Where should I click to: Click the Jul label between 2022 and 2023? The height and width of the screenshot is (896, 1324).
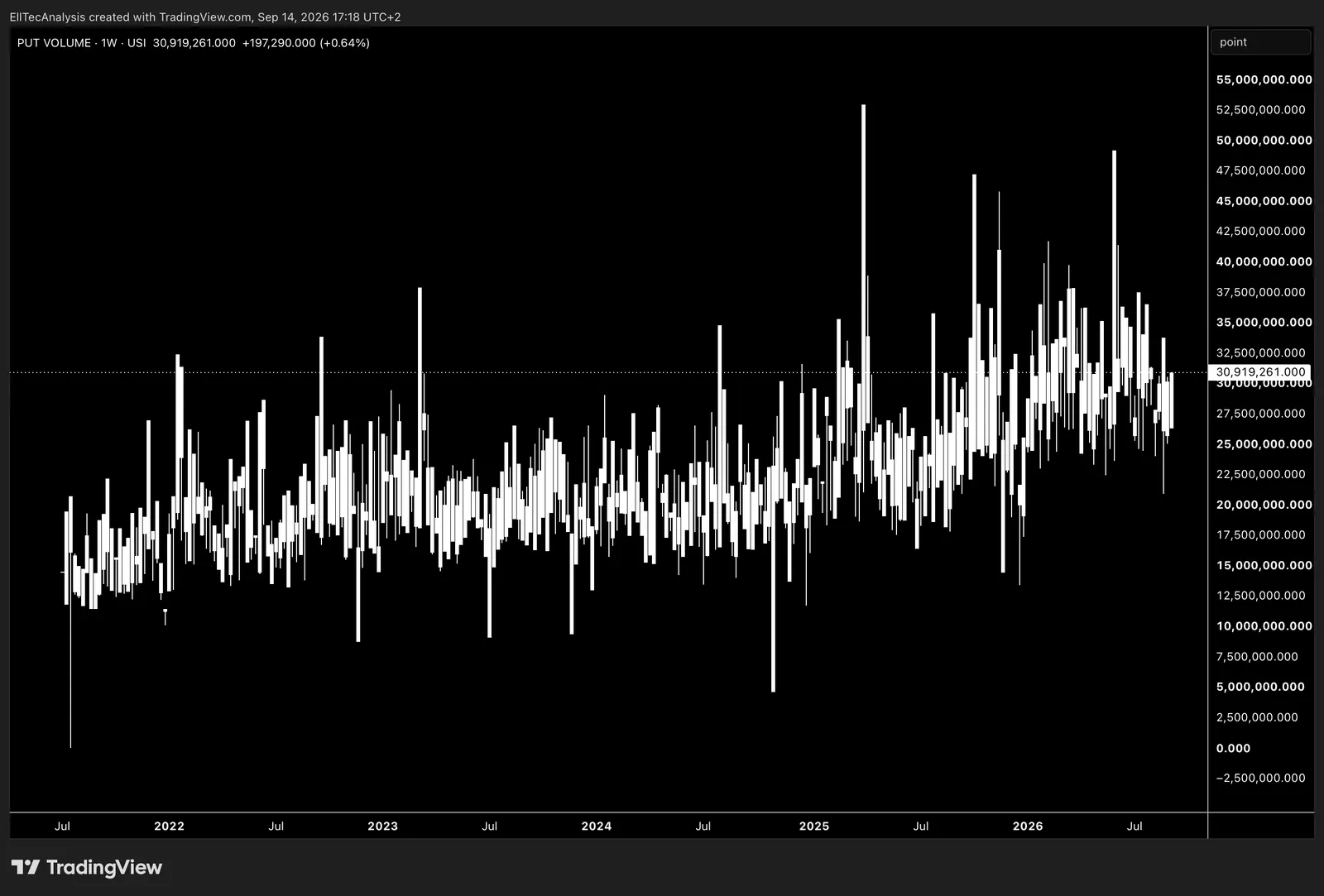coord(276,826)
